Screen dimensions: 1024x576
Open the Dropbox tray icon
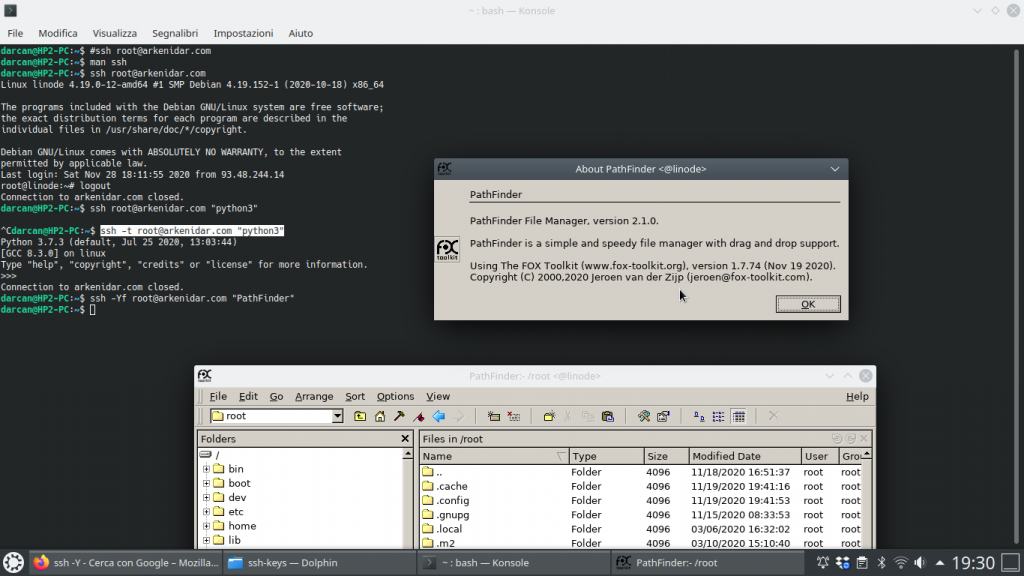(x=842, y=562)
